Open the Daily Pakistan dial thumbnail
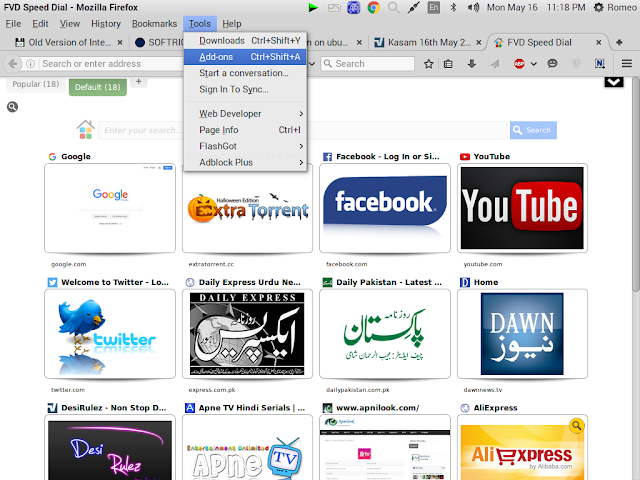Viewport: 640px width, 480px height. pos(385,333)
